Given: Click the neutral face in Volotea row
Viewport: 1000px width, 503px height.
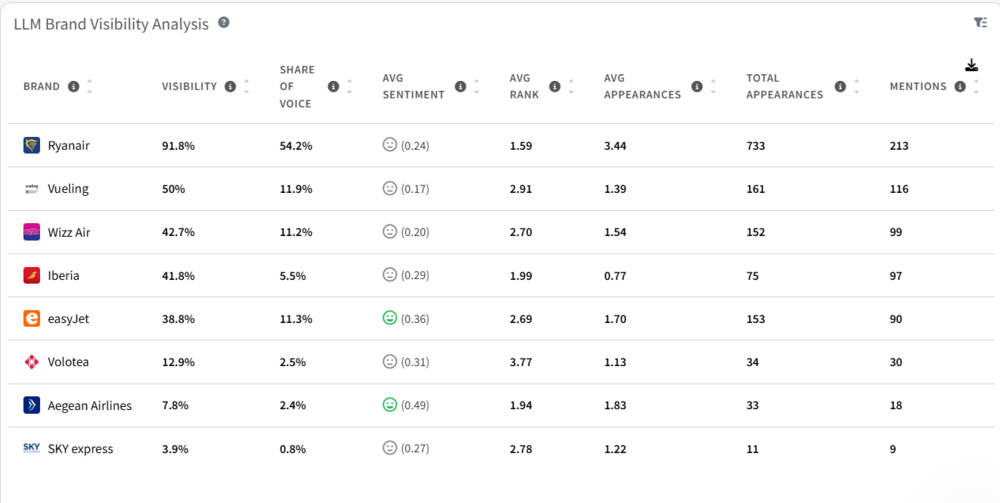Looking at the screenshot, I should click(390, 361).
